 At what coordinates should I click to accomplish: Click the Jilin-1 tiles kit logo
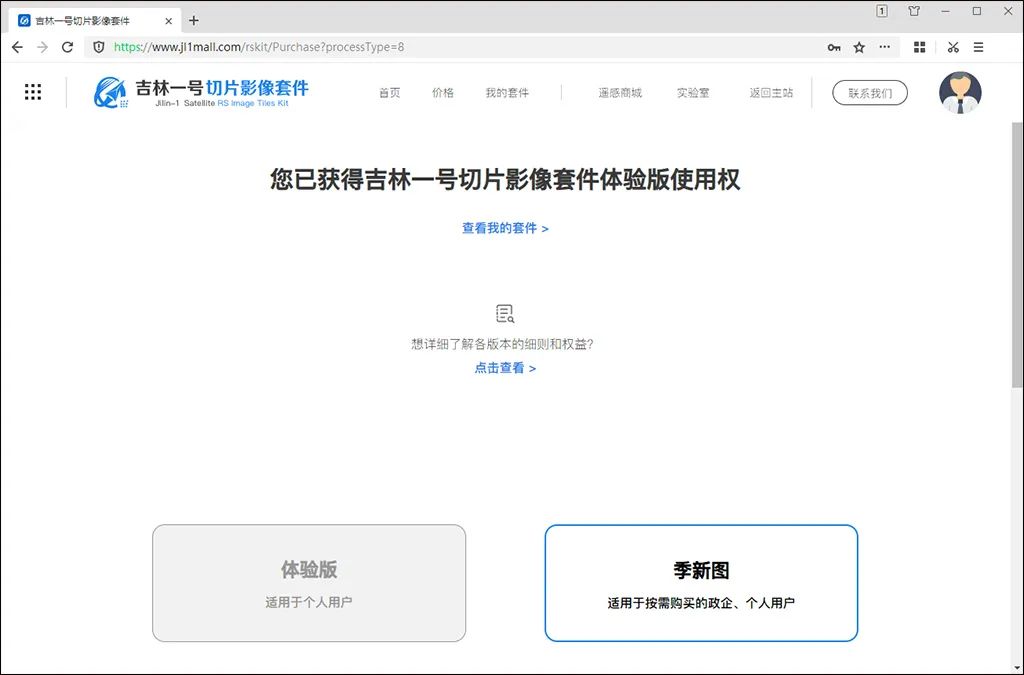click(200, 92)
